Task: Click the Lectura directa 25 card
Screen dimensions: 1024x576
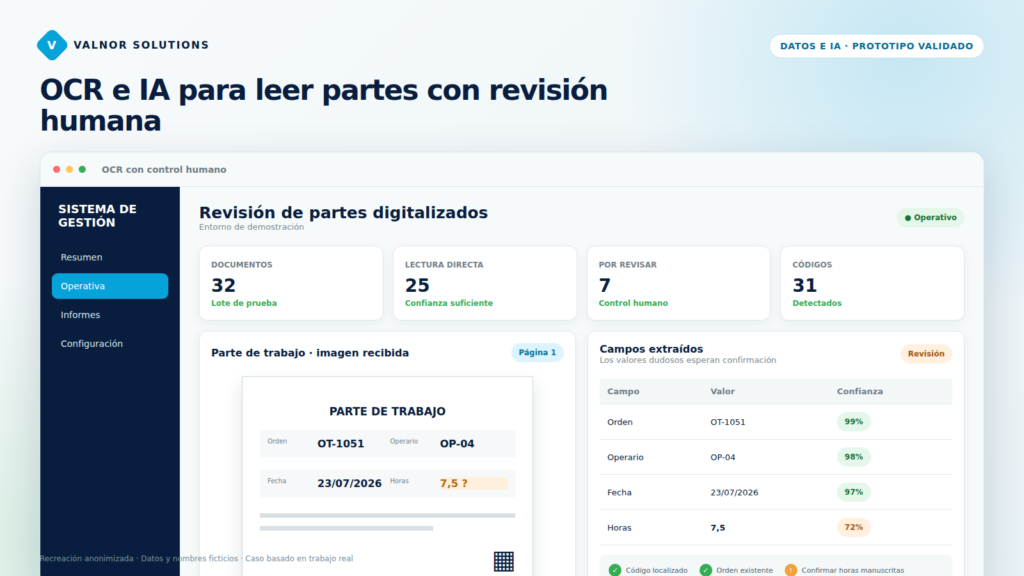Action: click(x=485, y=283)
